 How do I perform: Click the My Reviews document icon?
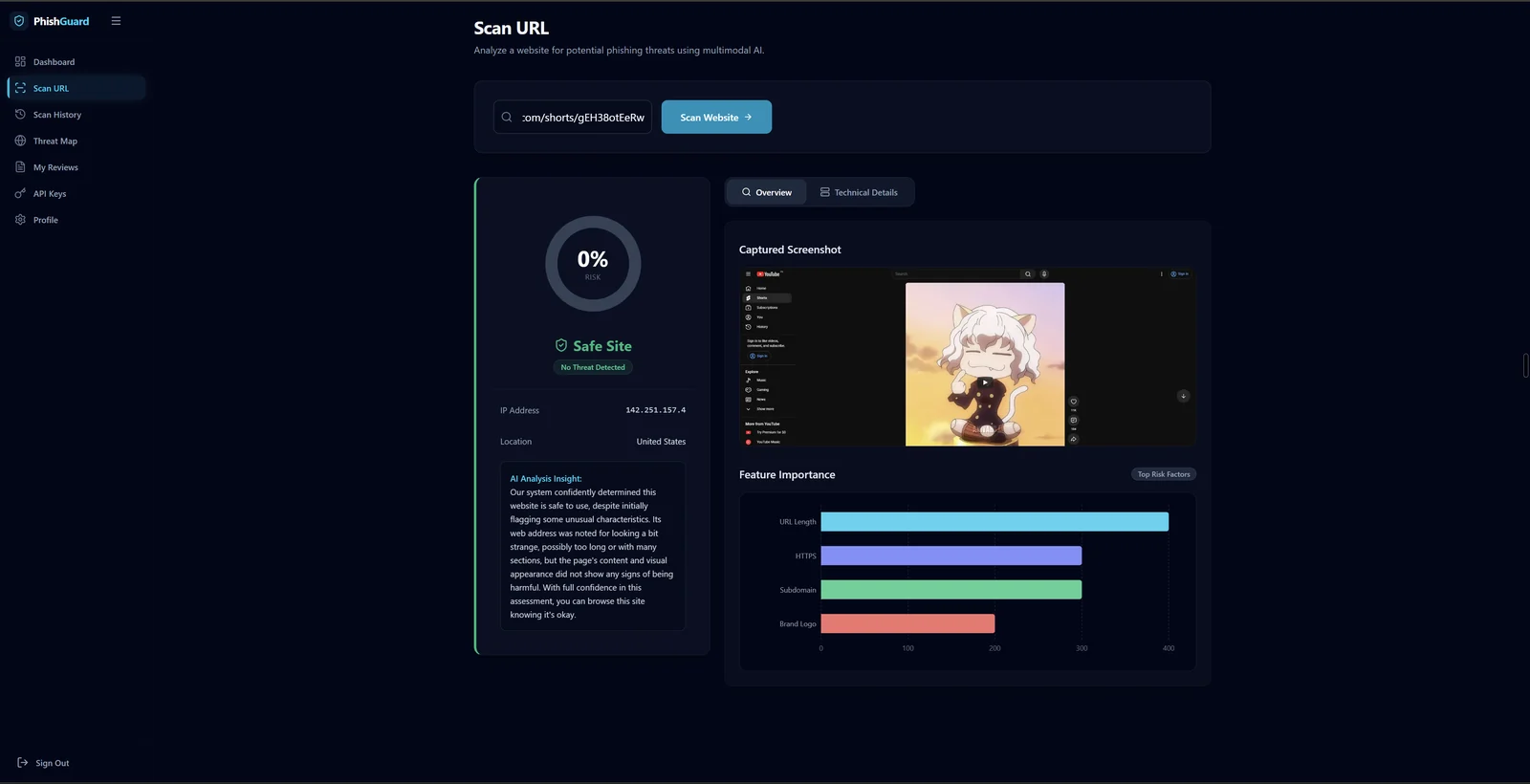click(20, 166)
